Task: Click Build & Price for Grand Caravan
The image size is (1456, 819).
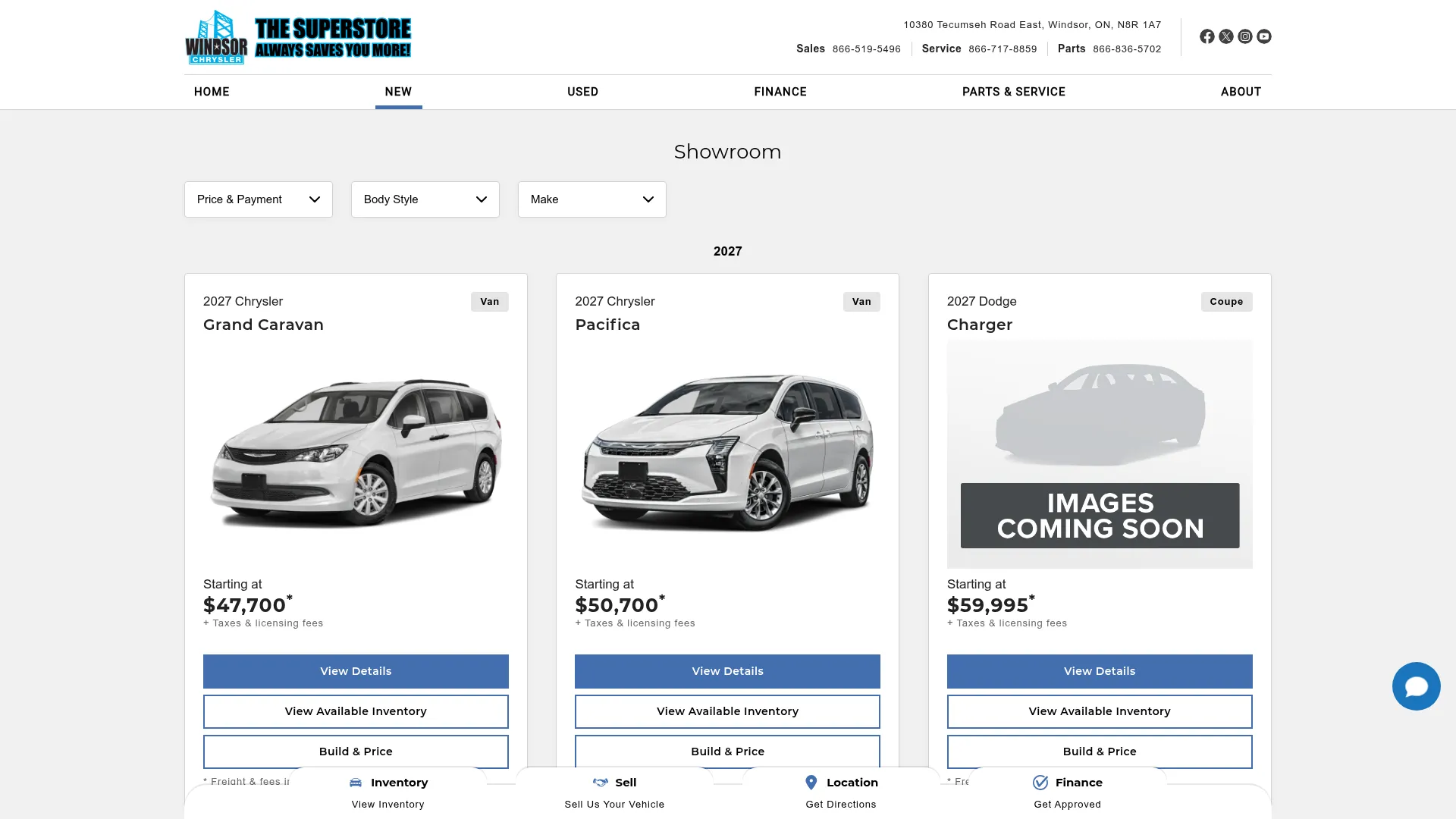Action: point(356,752)
